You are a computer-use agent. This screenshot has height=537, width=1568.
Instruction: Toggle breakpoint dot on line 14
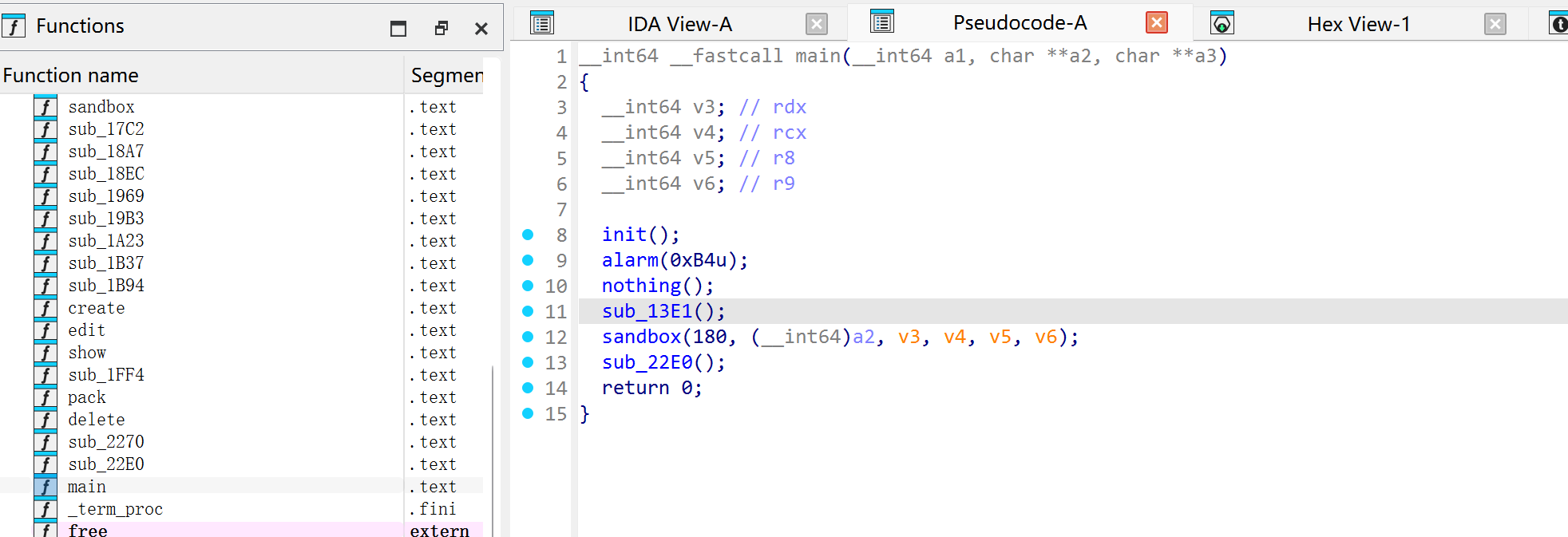click(x=528, y=388)
